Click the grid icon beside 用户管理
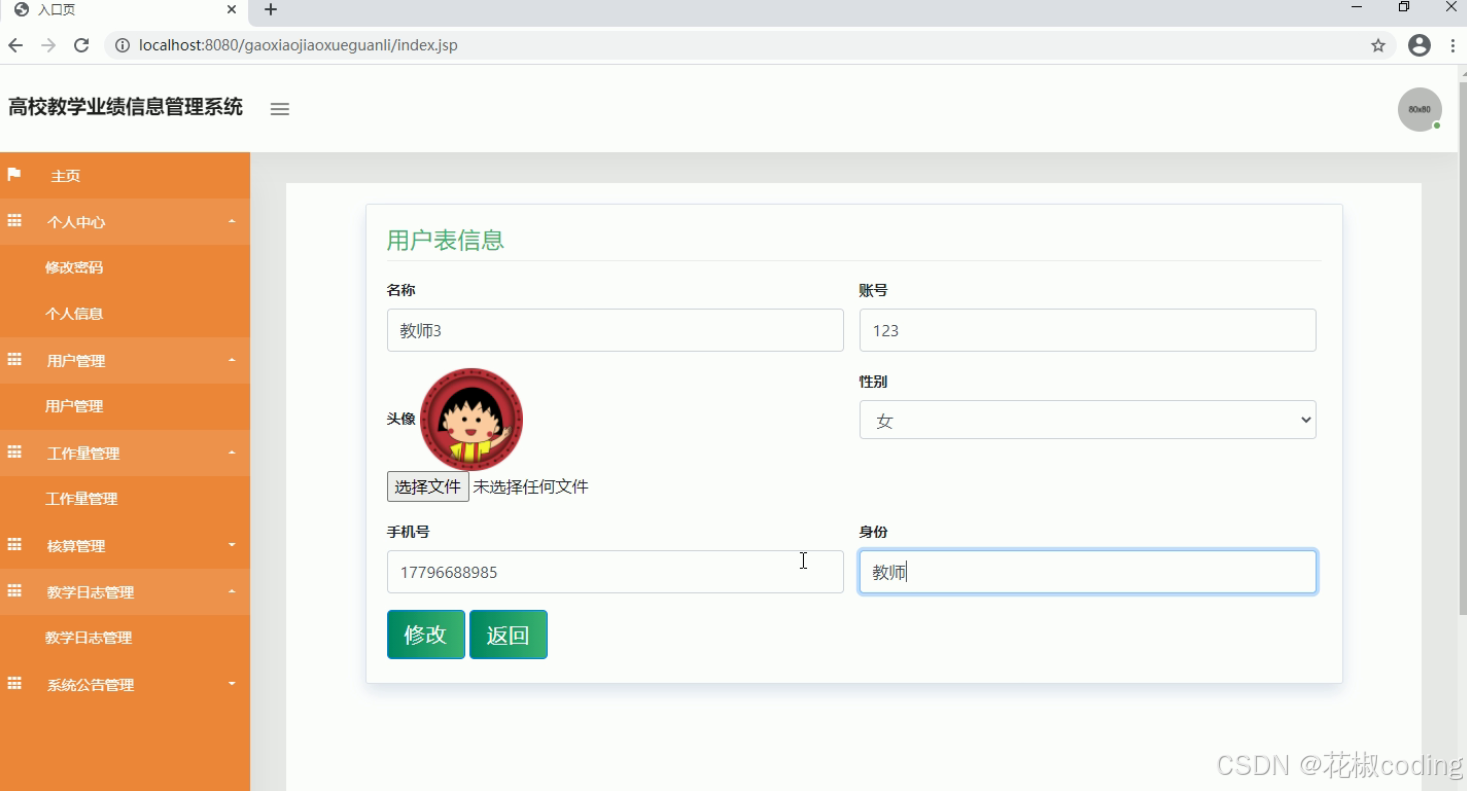 pos(14,360)
